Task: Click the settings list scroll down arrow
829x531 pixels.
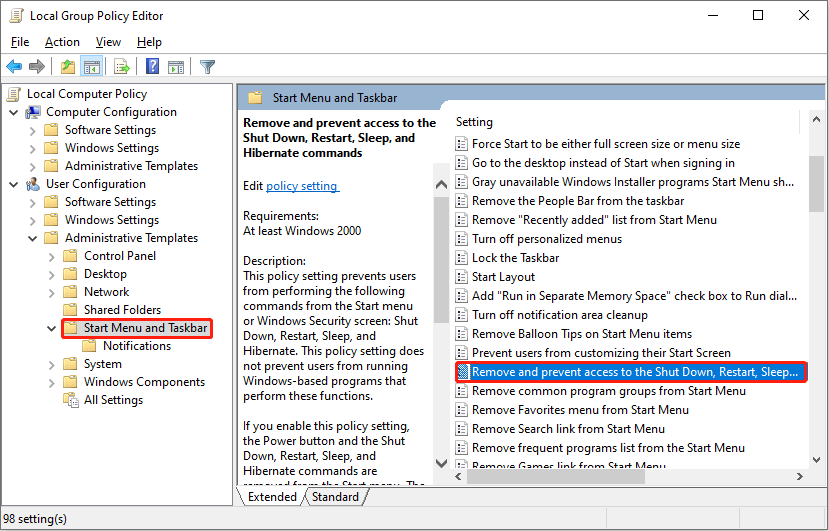Action: coord(816,460)
